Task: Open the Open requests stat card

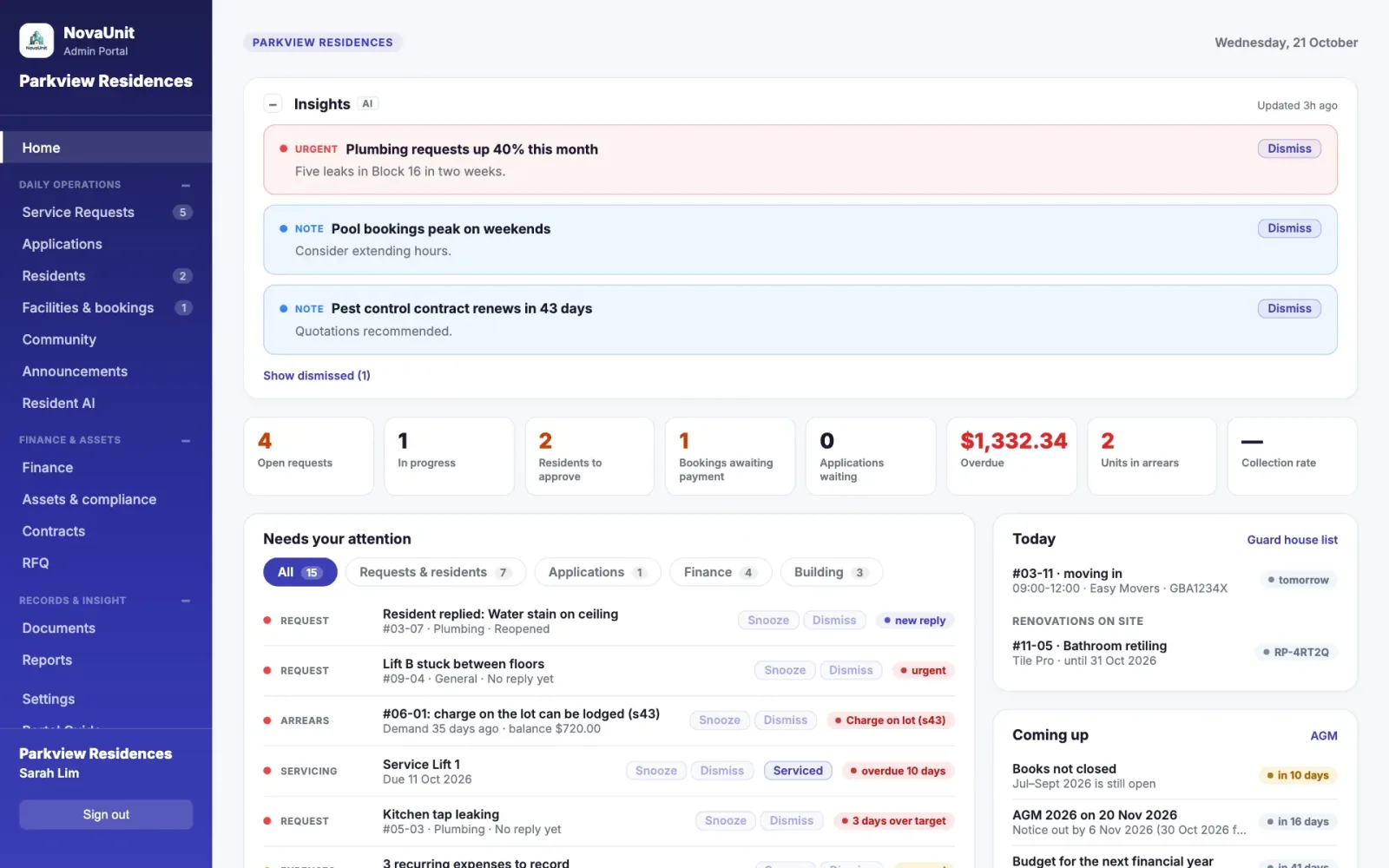Action: (x=309, y=457)
